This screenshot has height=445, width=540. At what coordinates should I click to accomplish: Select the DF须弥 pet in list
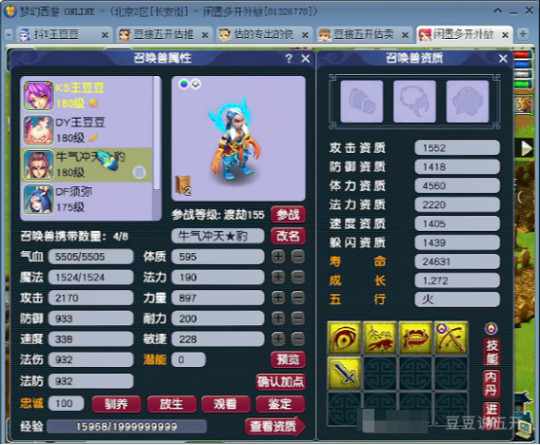87,200
